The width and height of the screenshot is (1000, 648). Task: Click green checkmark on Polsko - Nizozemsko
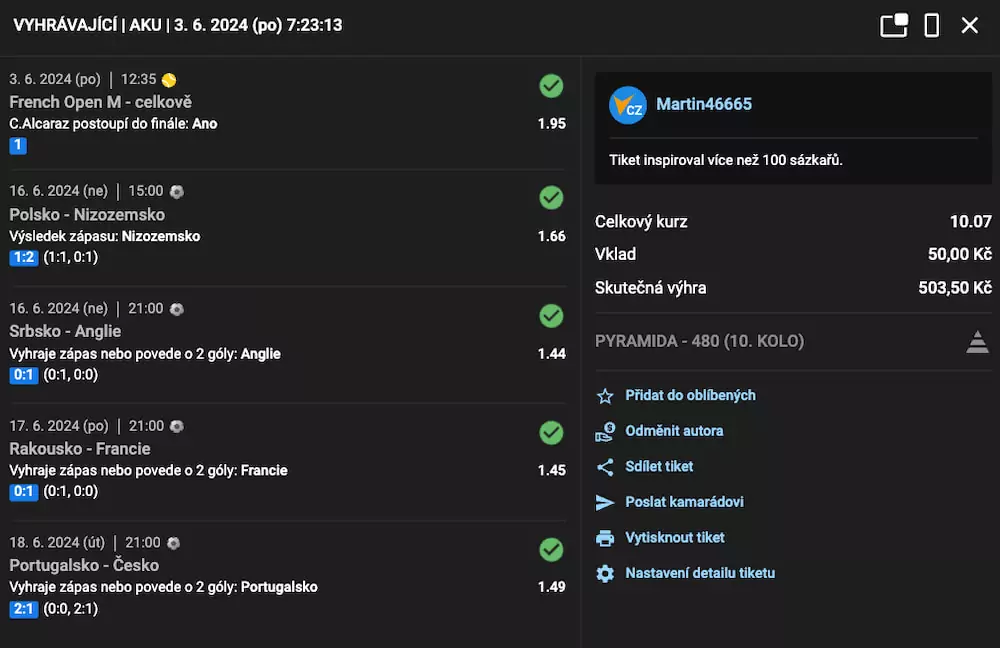551,198
